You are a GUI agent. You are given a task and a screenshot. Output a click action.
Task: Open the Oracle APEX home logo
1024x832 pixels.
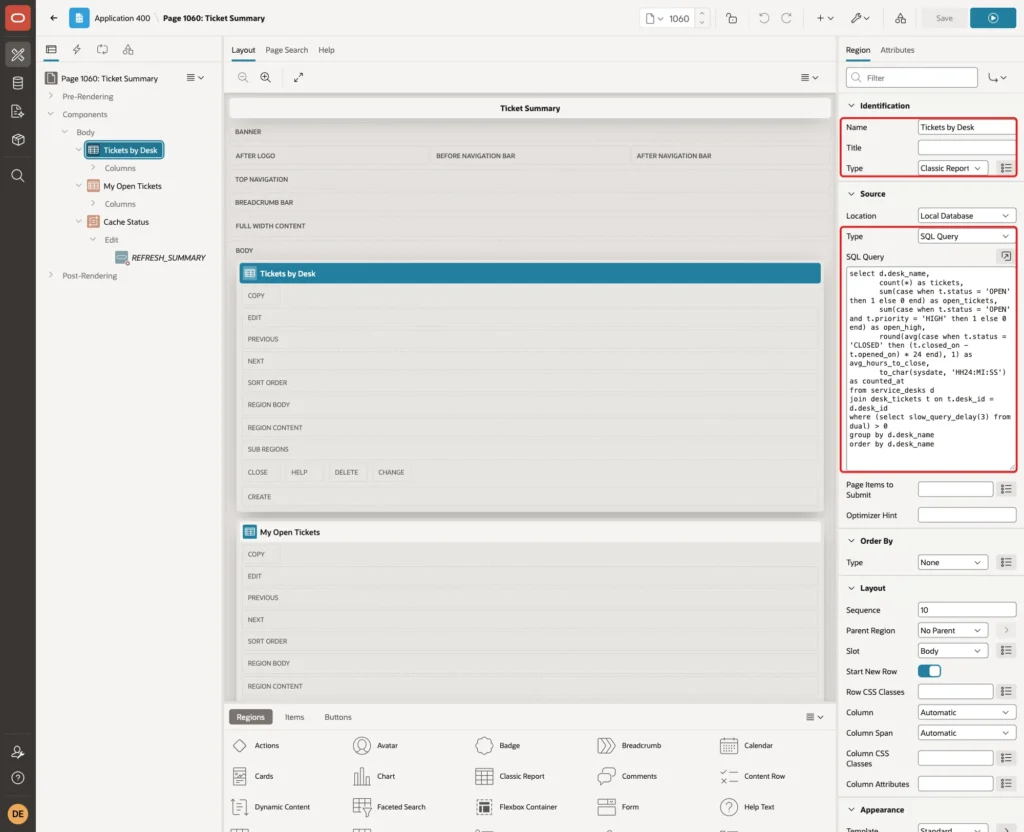click(x=18, y=18)
